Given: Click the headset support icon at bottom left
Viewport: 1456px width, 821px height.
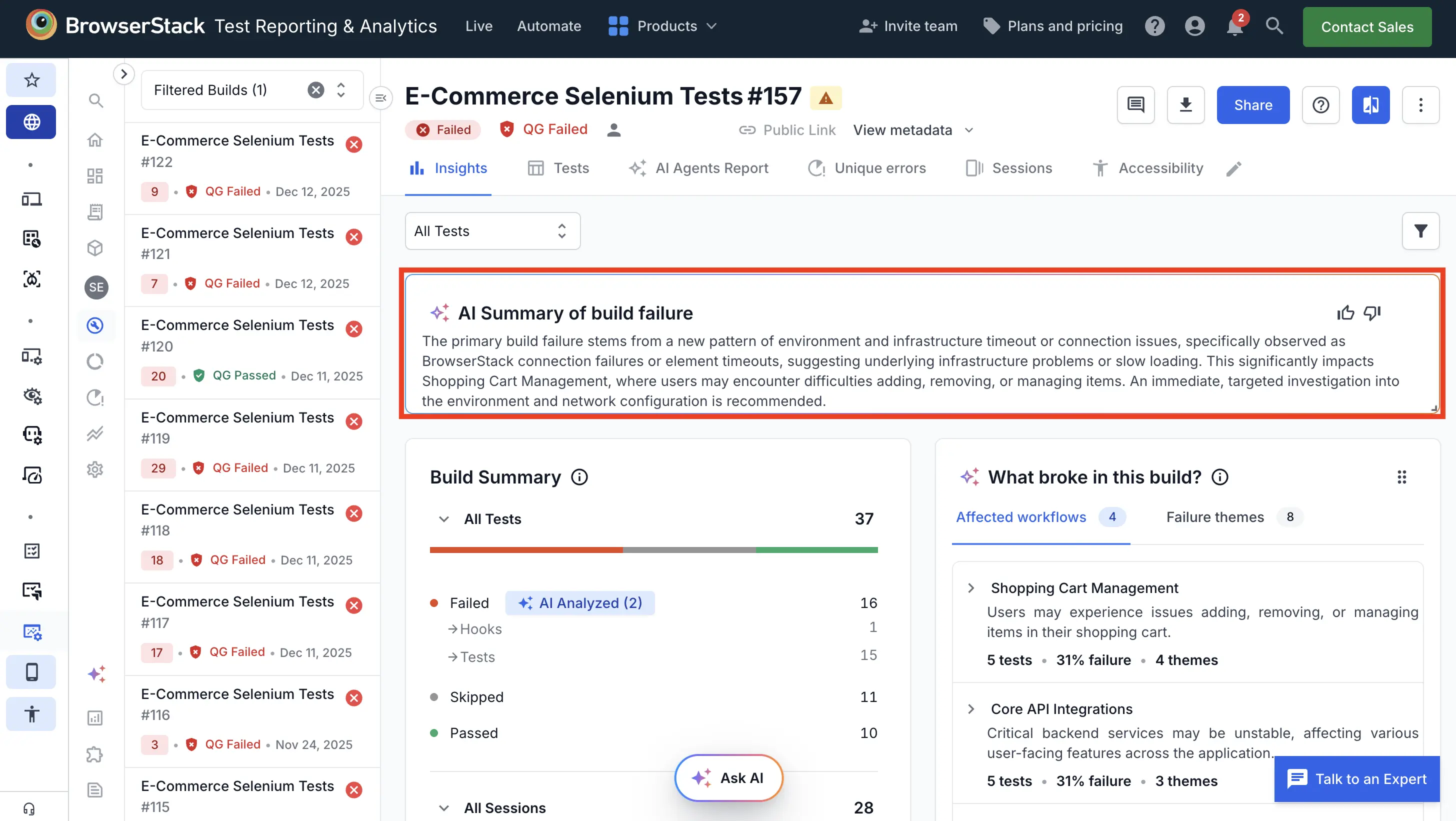Looking at the screenshot, I should [x=29, y=808].
